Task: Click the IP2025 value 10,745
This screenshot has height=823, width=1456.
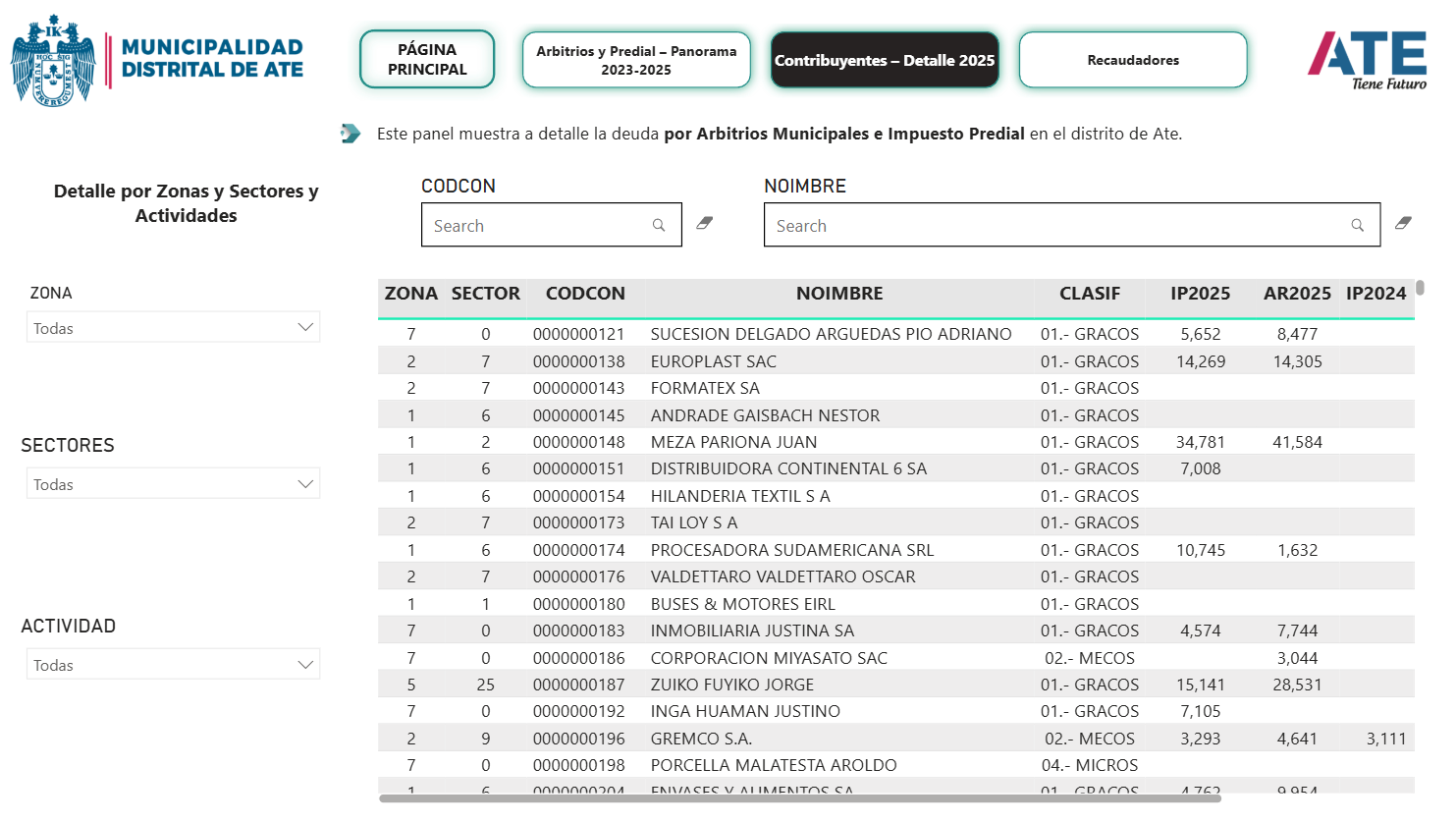Action: [x=1201, y=550]
